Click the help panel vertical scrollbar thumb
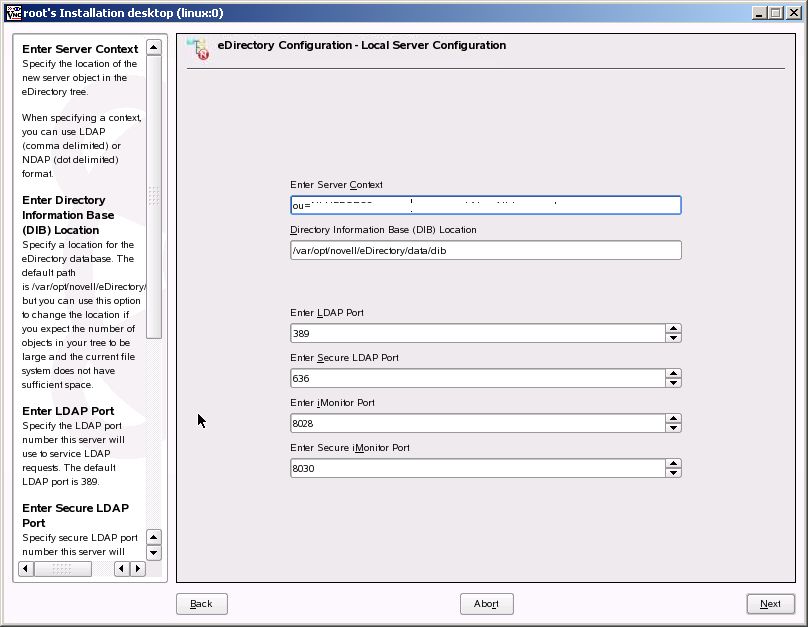 point(154,197)
